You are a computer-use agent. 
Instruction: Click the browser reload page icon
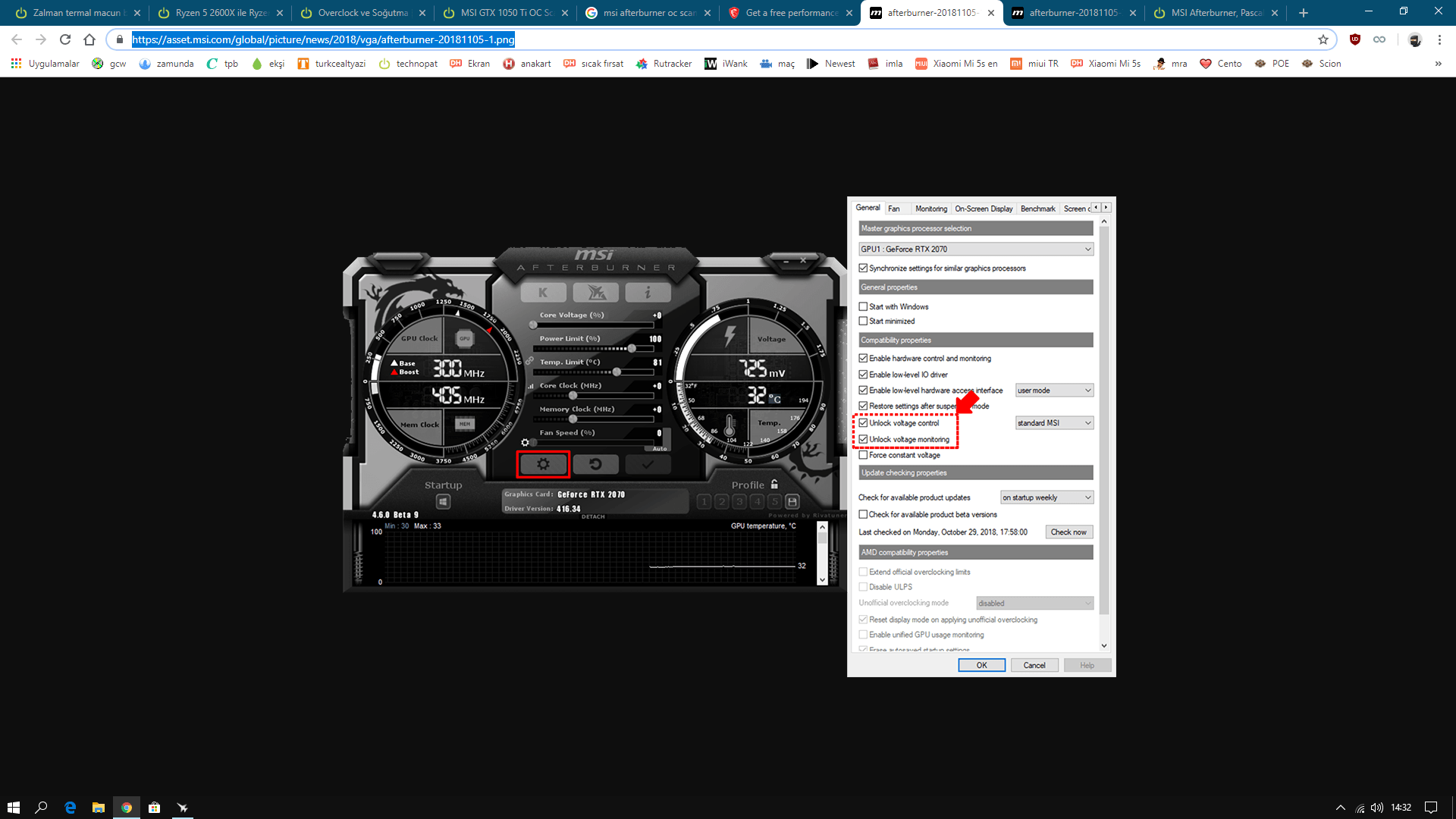[65, 39]
